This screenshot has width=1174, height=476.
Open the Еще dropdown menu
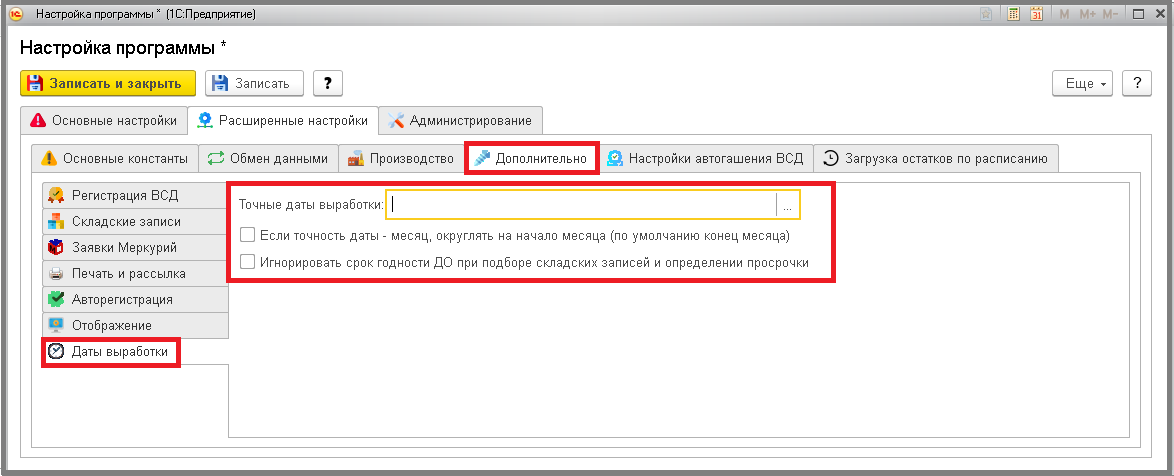coord(1083,83)
